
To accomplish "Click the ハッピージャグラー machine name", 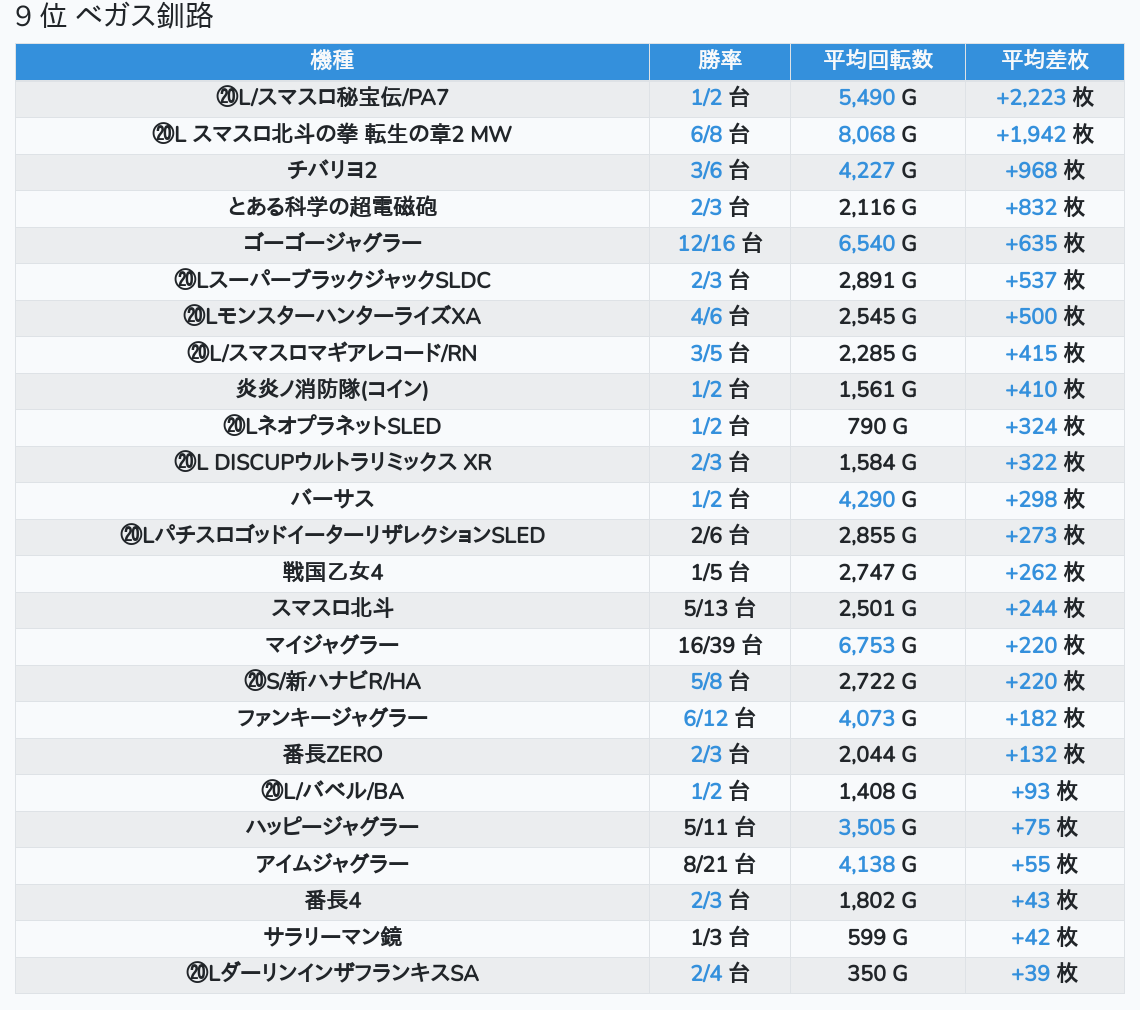I will 332,827.
